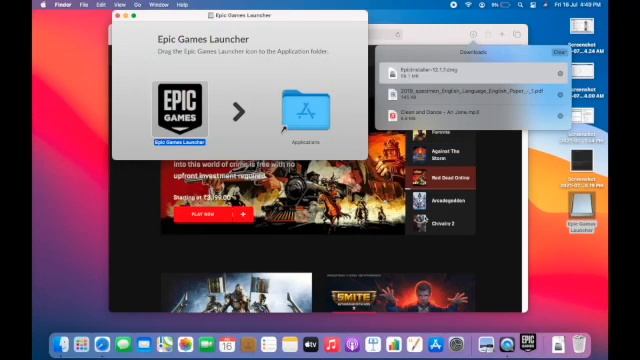Image resolution: width=640 pixels, height=360 pixels.
Task: Reveal EpicInstaller dmg in Finder
Action: pos(560,73)
